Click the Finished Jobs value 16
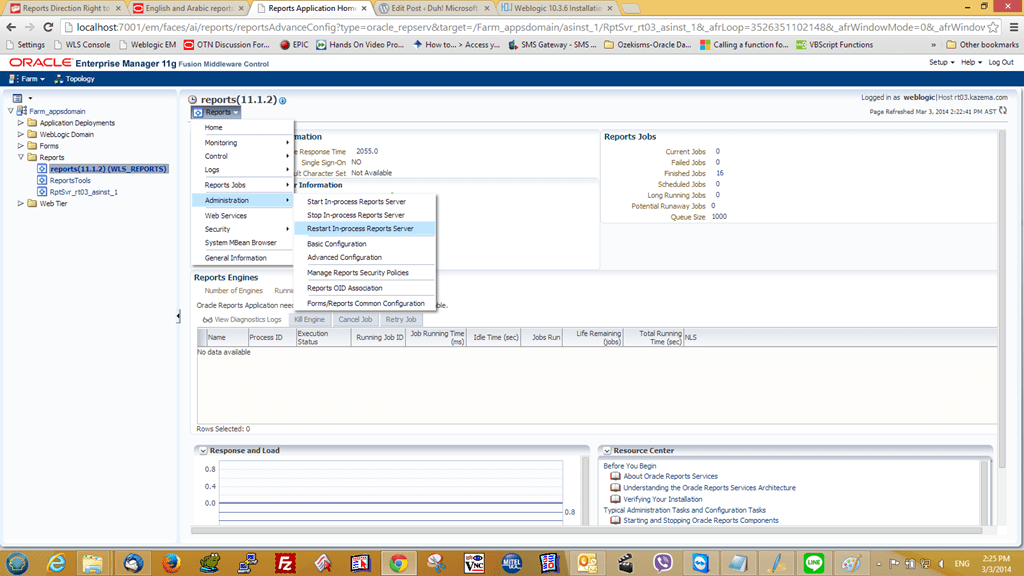Image resolution: width=1024 pixels, height=576 pixels. (x=720, y=173)
